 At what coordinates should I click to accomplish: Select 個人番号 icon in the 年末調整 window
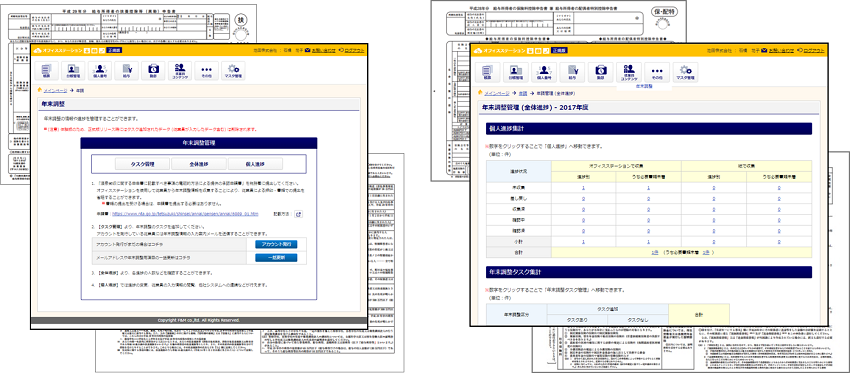pyautogui.click(x=100, y=71)
